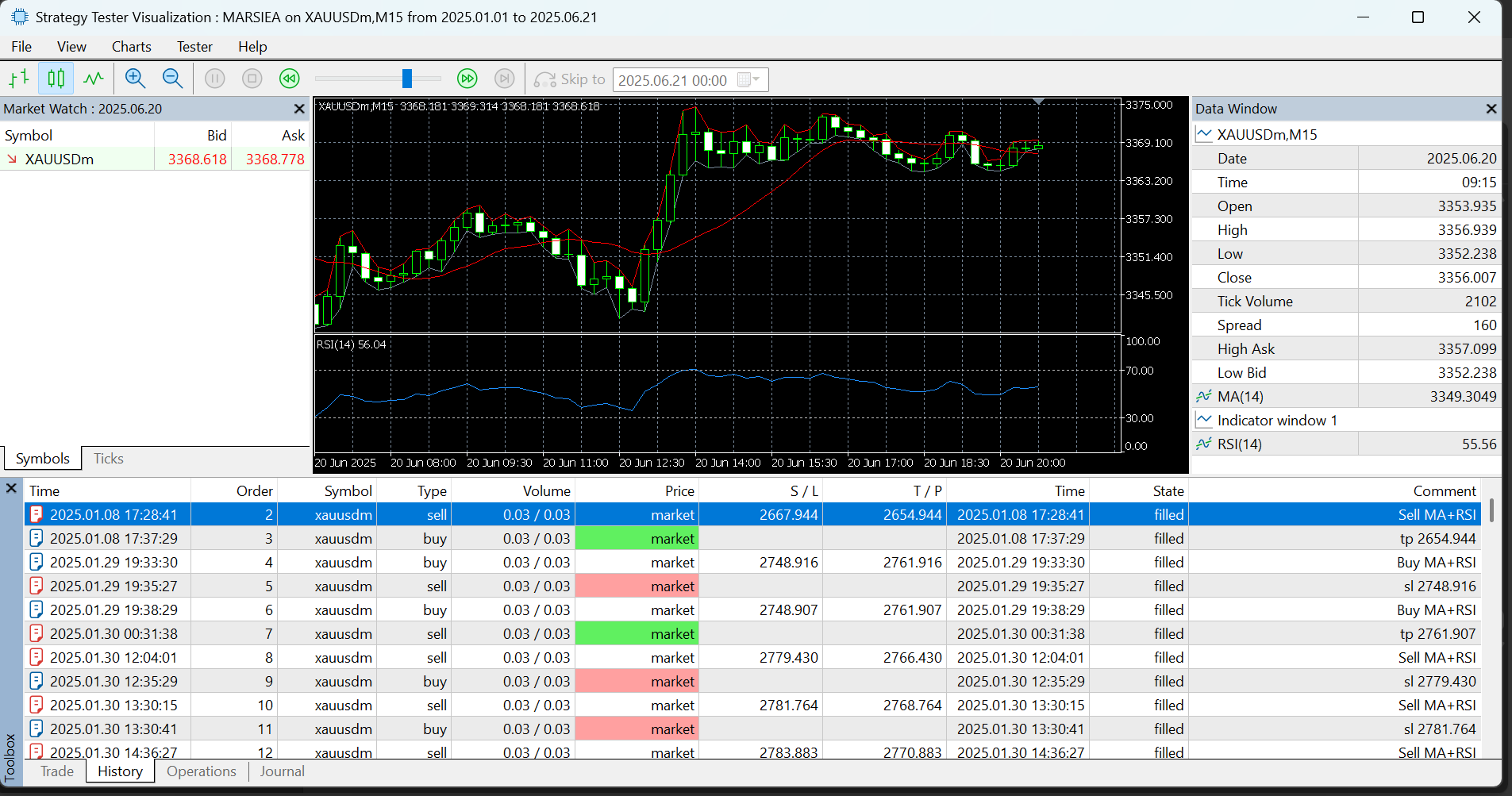Switch to the Ticks tab
Screen dimensions: 1512x796
pos(107,458)
